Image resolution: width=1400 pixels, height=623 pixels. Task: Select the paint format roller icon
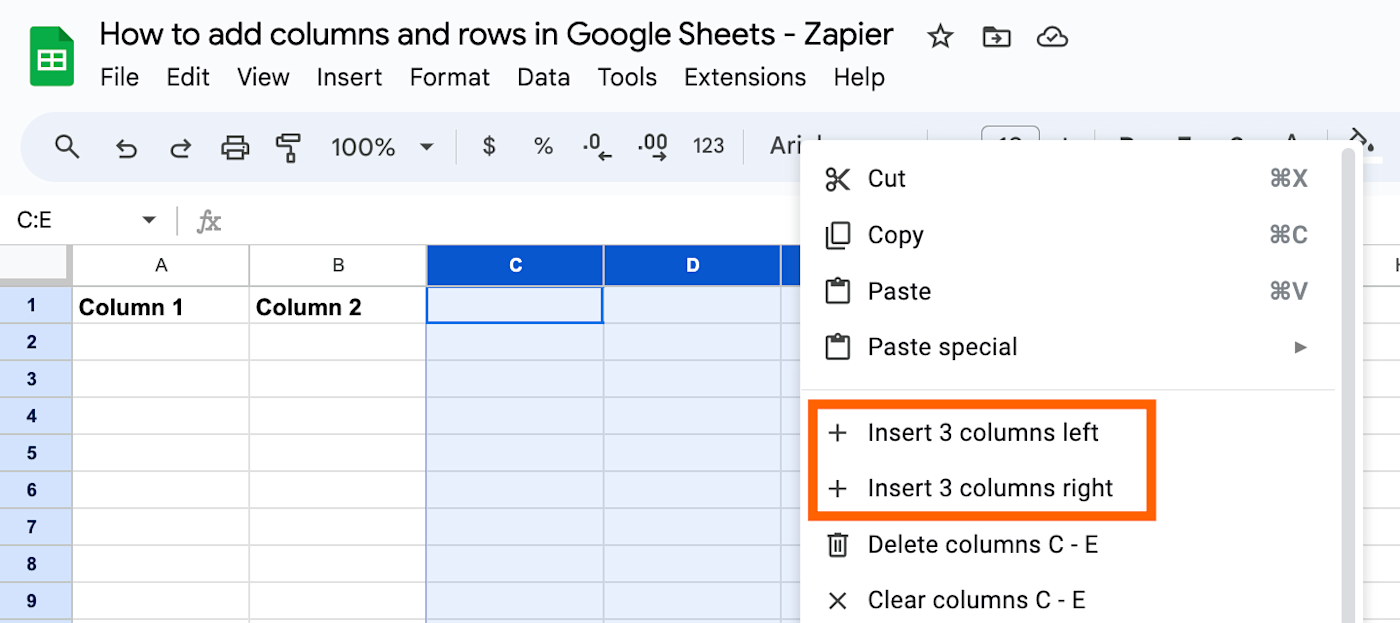click(288, 148)
